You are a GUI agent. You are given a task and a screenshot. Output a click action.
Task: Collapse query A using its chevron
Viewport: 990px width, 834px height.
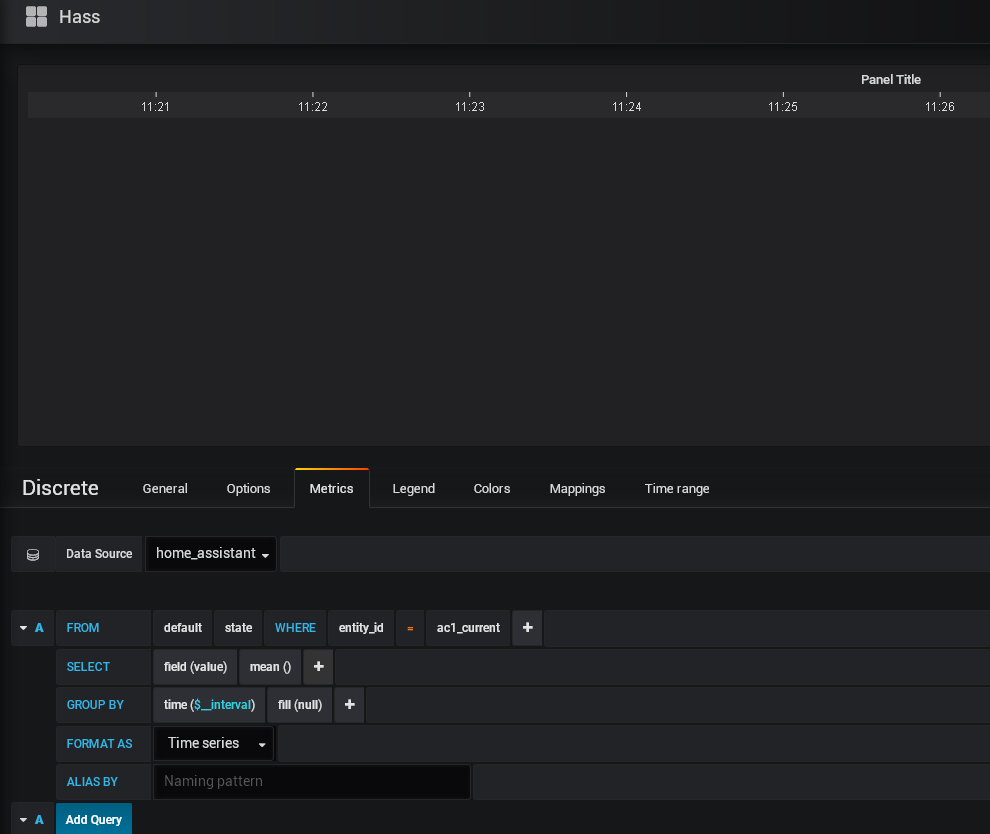tap(22, 628)
